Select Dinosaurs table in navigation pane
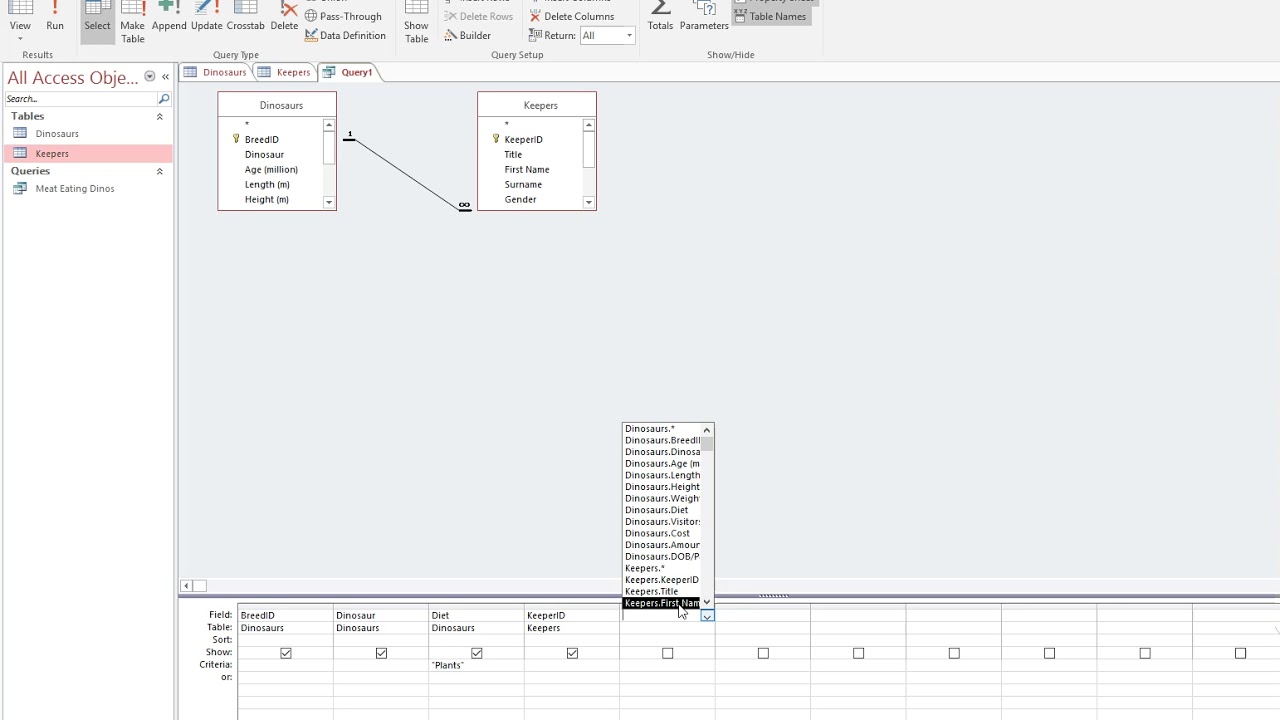The width and height of the screenshot is (1280, 720). click(x=88, y=133)
